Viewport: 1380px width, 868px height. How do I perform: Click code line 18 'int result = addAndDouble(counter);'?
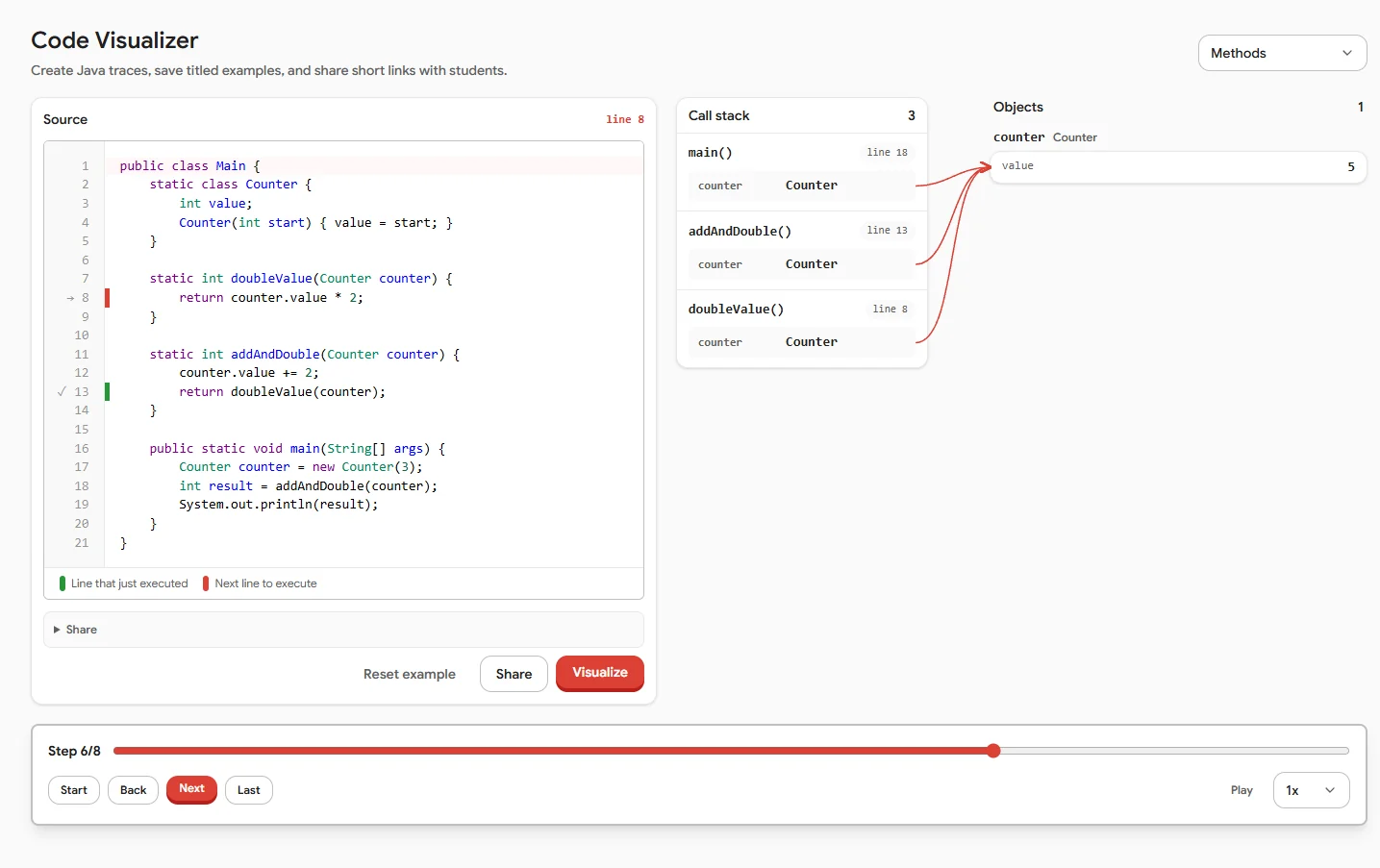pos(308,486)
